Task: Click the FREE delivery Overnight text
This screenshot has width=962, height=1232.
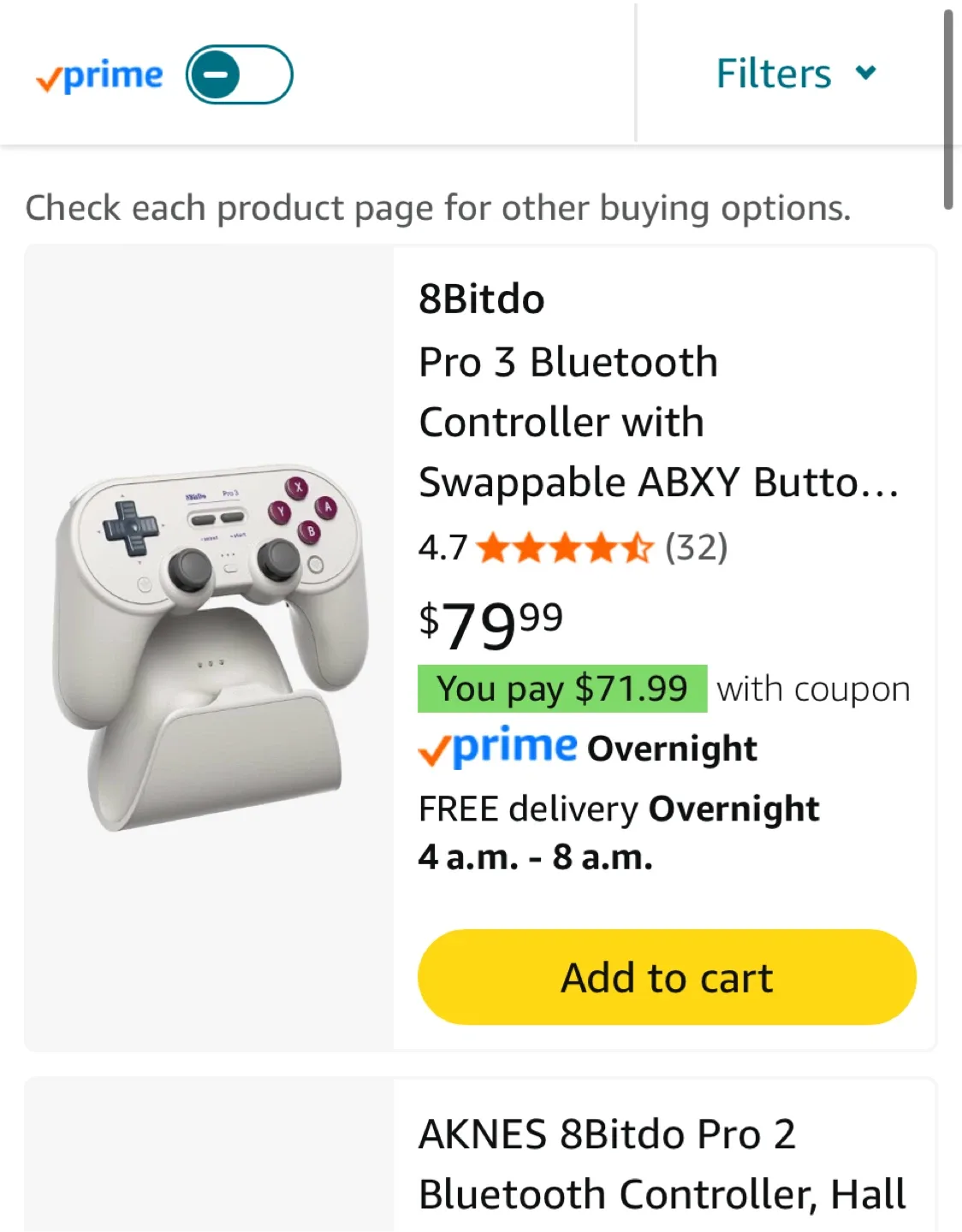Action: 618,809
